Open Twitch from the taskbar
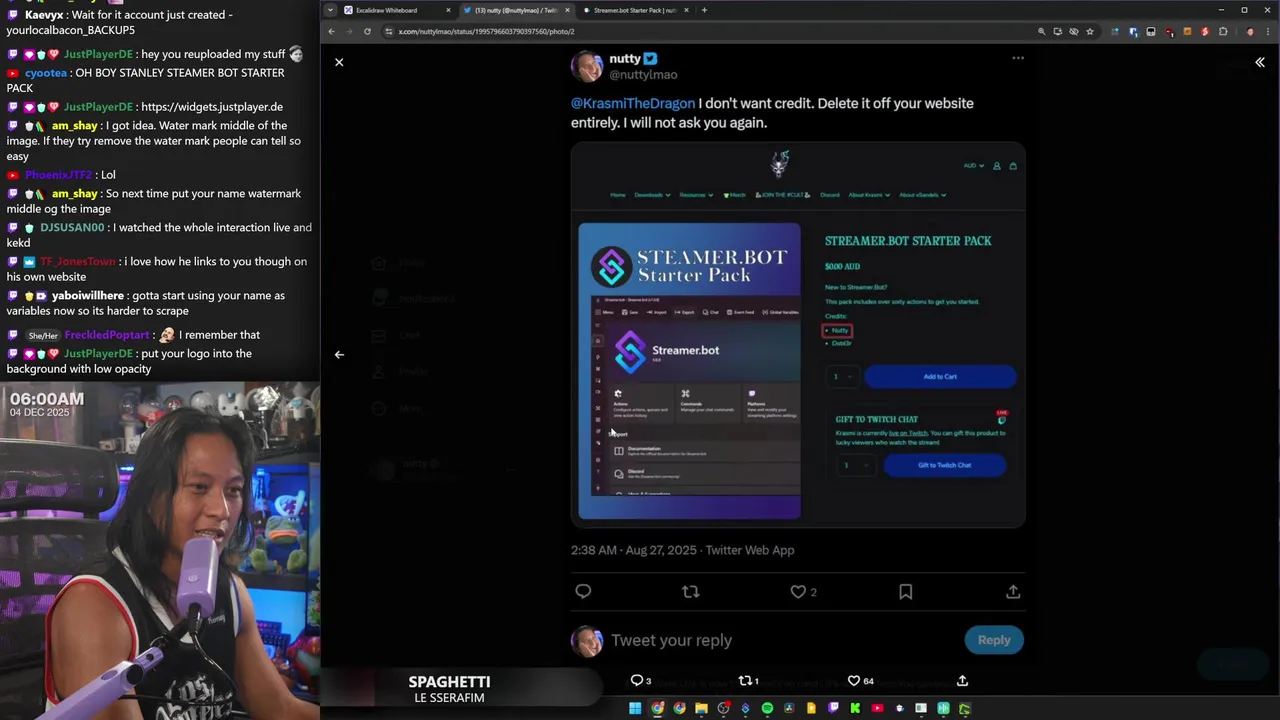1280x720 pixels. pos(833,709)
